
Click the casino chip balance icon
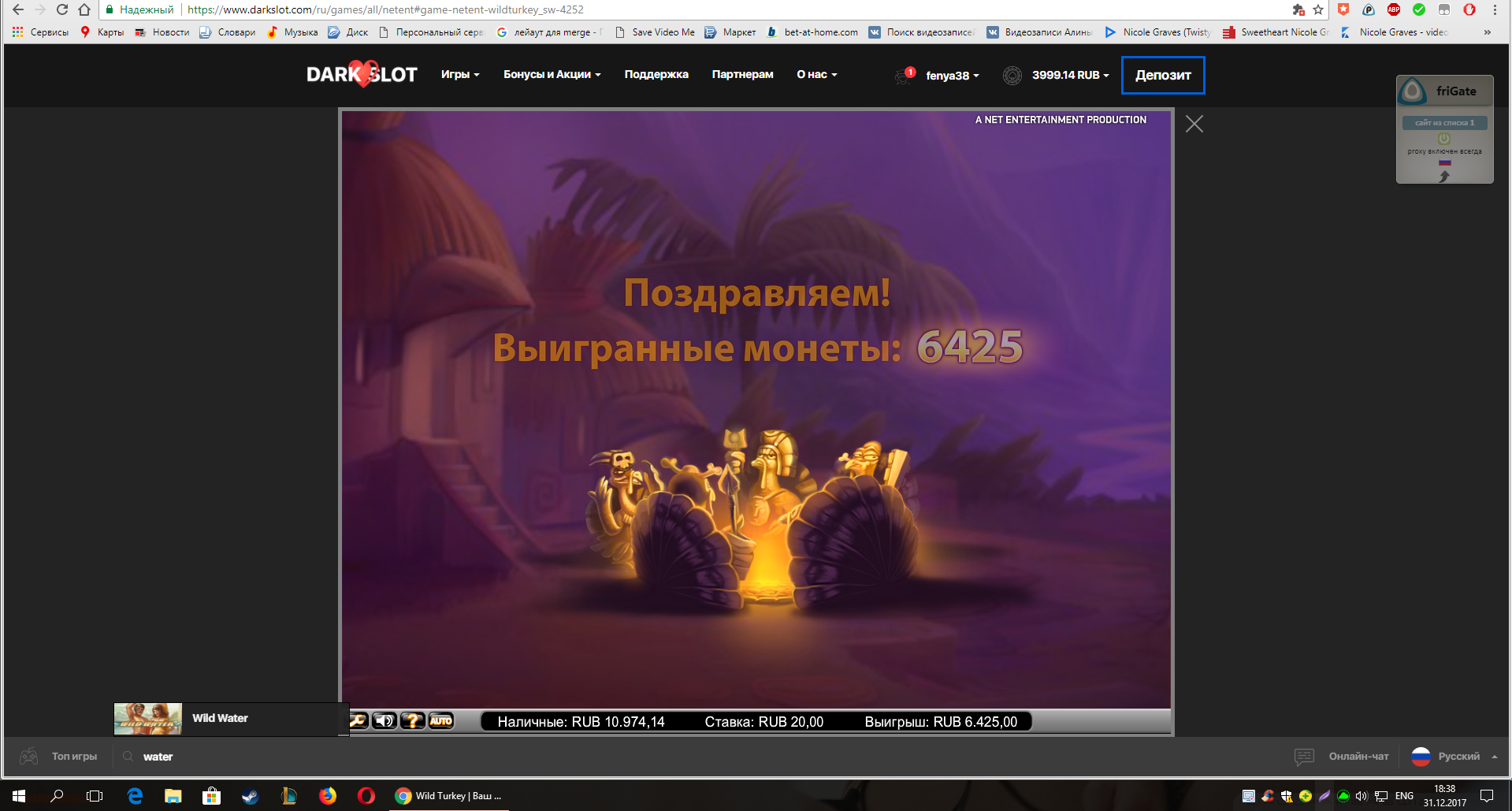1012,76
